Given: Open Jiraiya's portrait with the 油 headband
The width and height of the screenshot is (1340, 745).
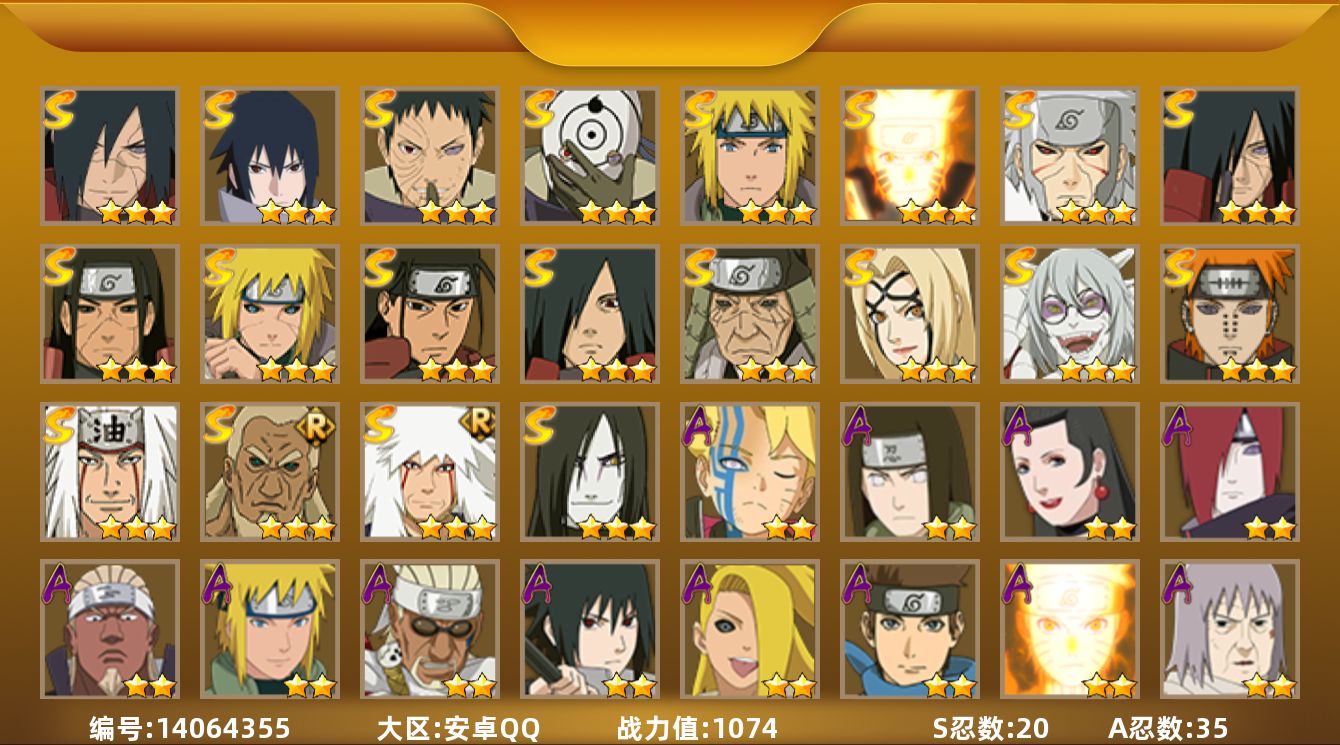Looking at the screenshot, I should (110, 472).
